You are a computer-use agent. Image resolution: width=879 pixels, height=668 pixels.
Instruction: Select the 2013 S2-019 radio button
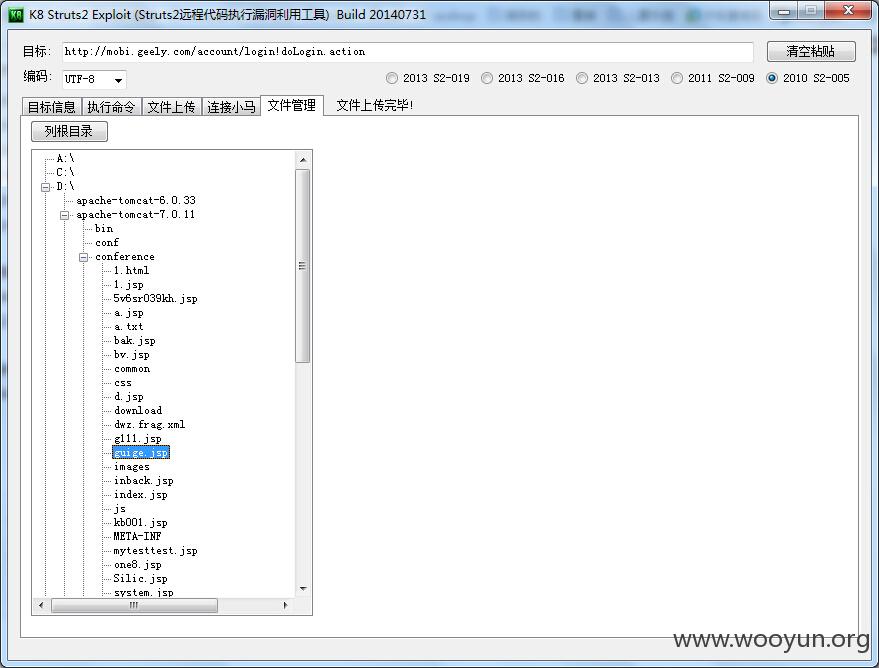(392, 78)
